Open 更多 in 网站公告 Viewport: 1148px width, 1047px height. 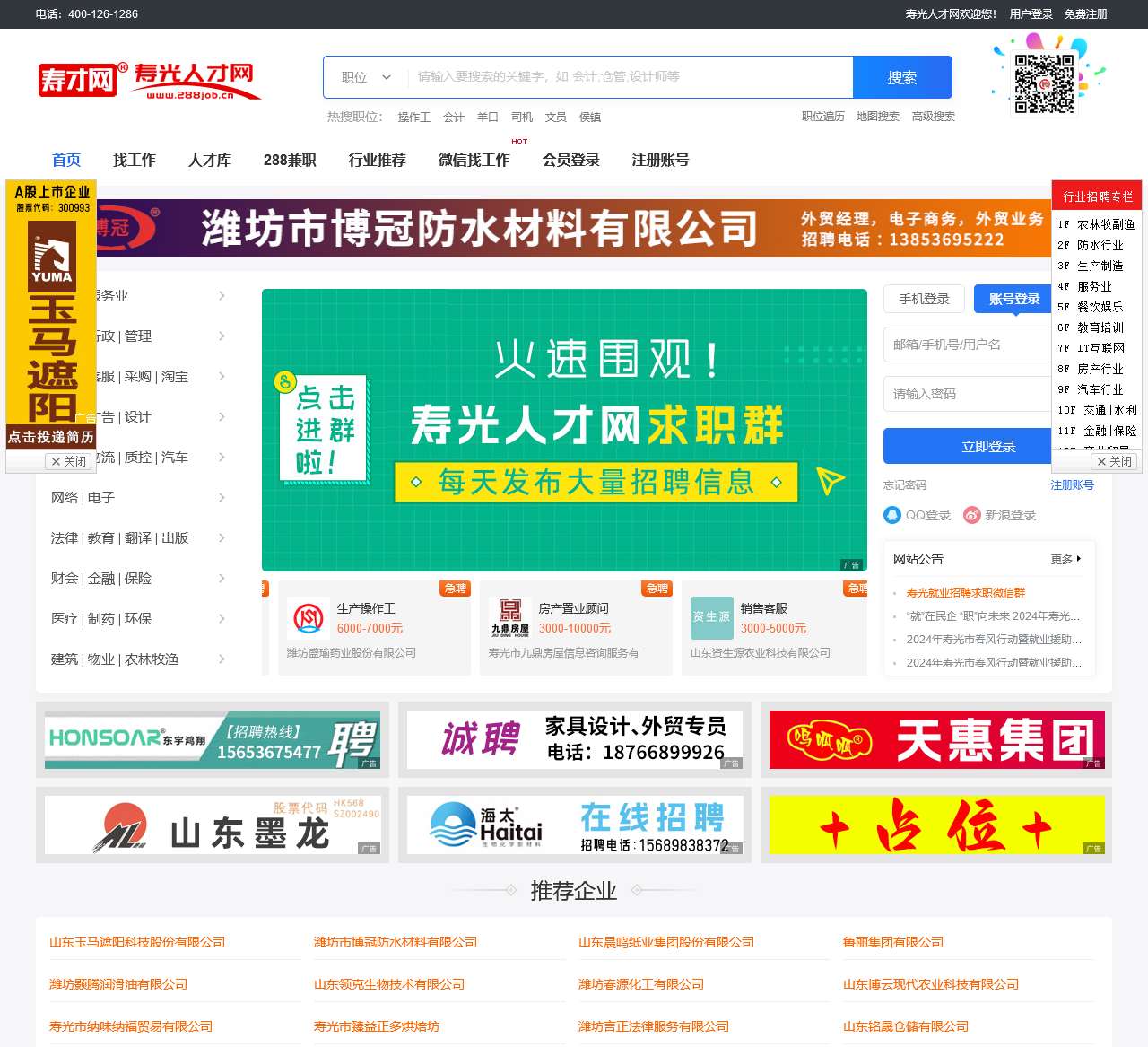[x=1065, y=559]
